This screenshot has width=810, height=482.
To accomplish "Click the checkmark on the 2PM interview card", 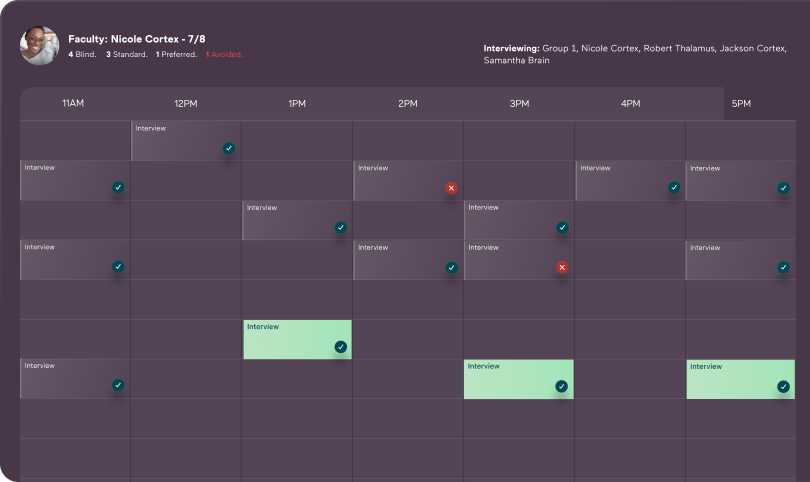I will click(451, 268).
